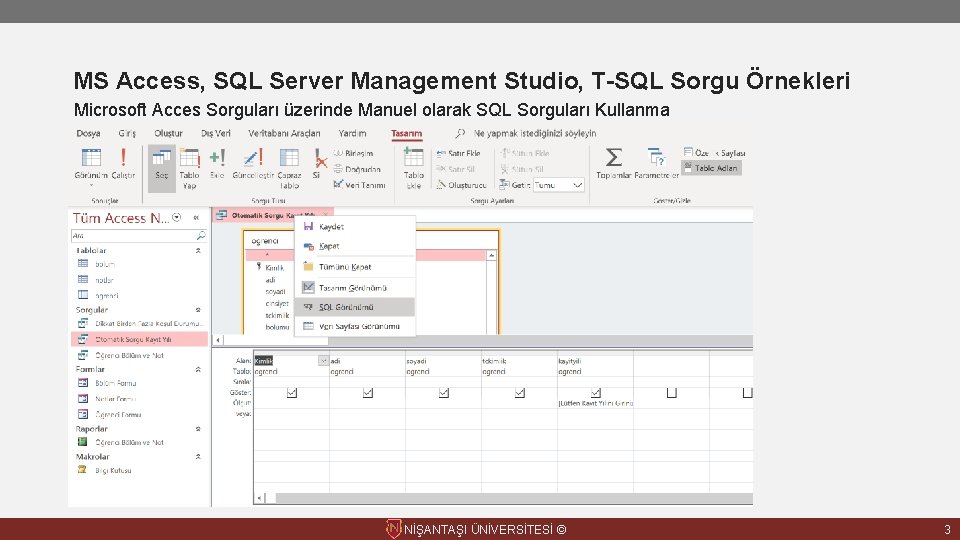This screenshot has height=540, width=960.
Task: Insert a row with Satır Ekle
Action: [459, 153]
